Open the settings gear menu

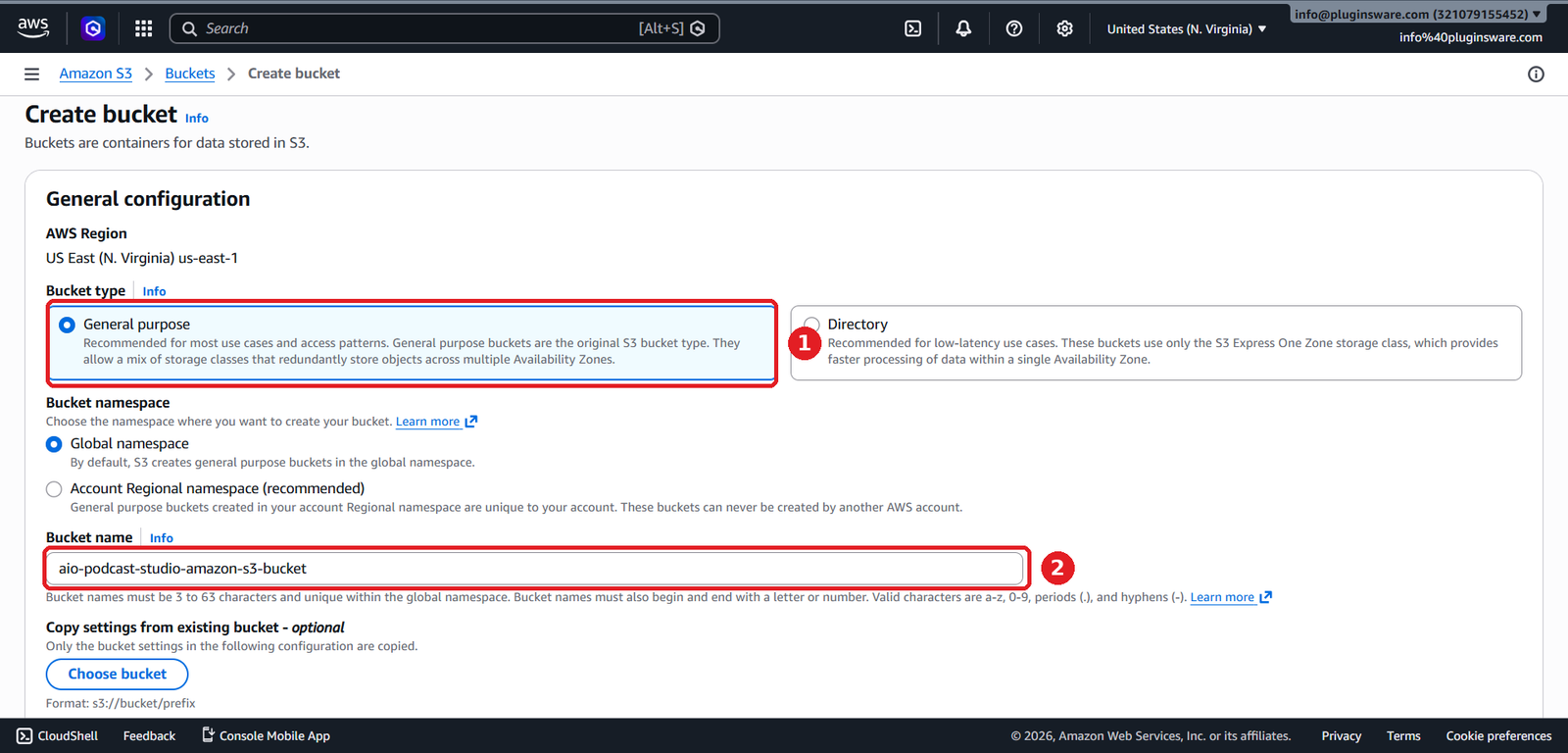(x=1065, y=28)
